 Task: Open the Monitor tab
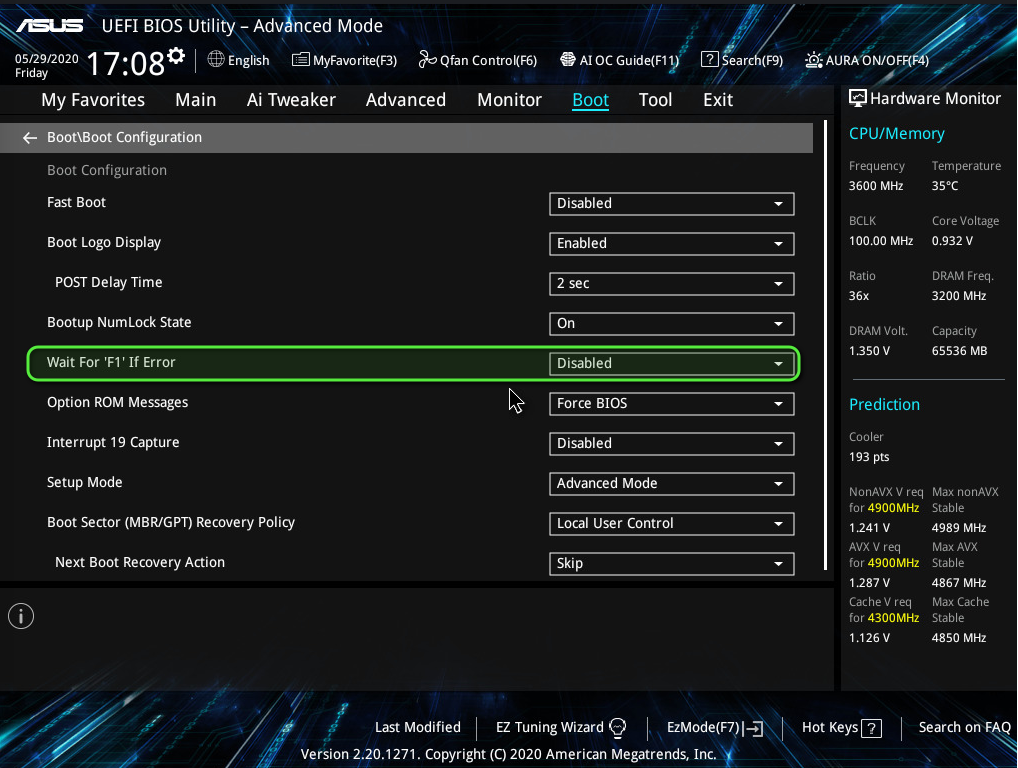coord(509,100)
